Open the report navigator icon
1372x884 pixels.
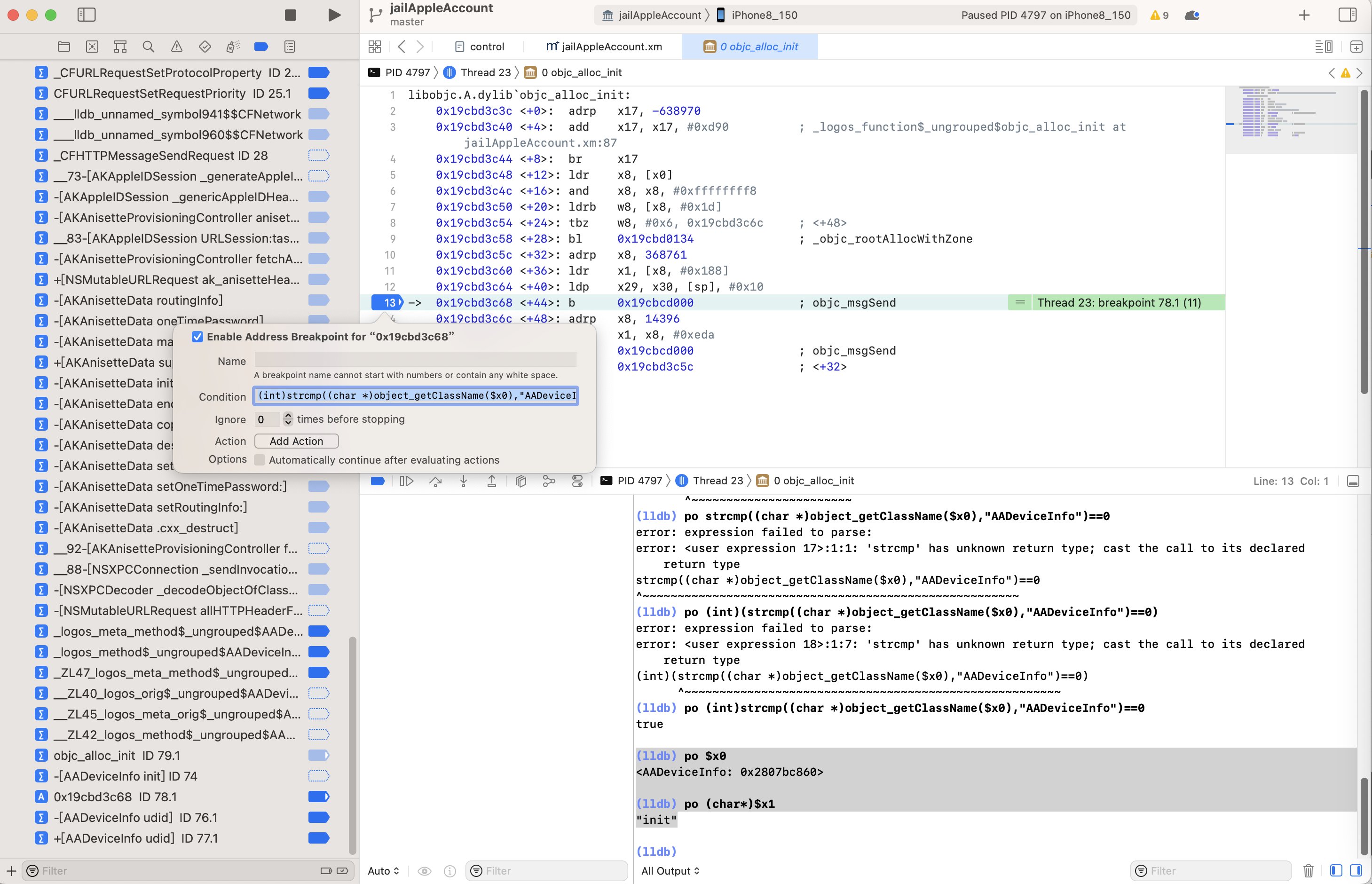pos(289,47)
